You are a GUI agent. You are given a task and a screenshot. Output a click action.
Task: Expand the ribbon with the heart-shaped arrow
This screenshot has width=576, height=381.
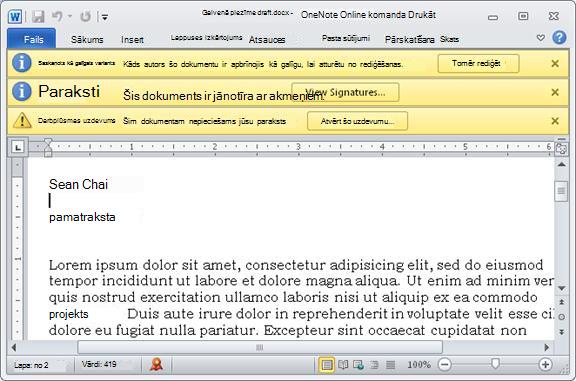pos(540,37)
